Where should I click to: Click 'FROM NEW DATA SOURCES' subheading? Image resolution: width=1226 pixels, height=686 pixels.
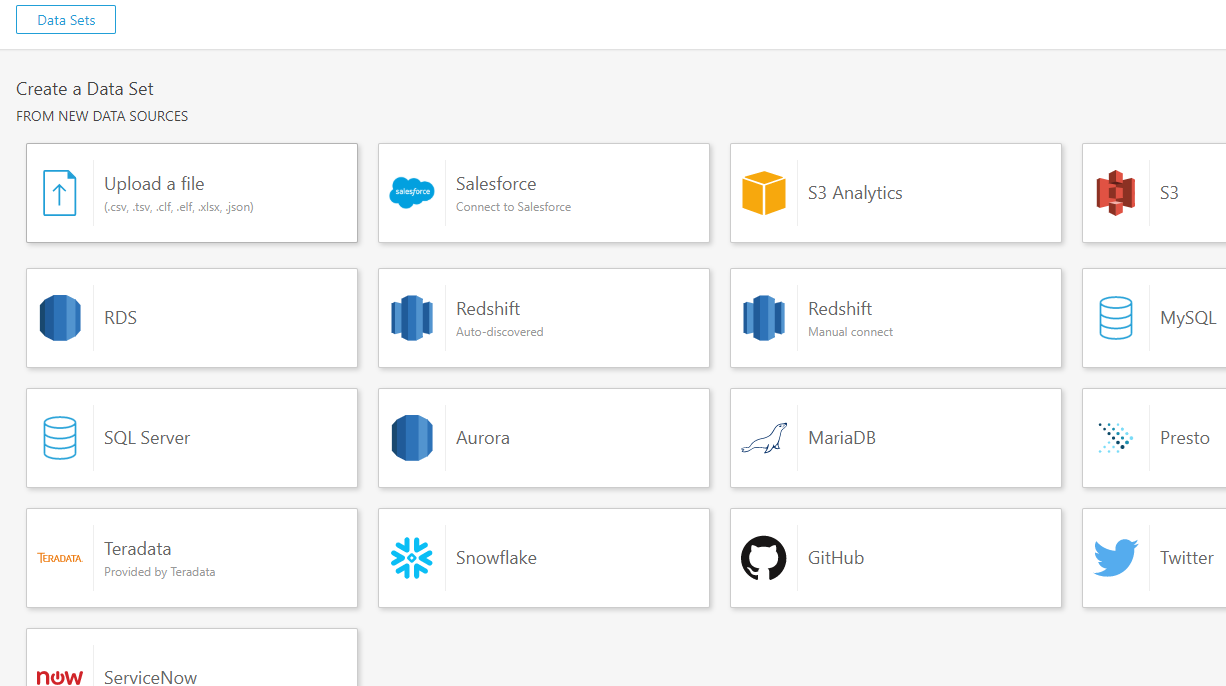coord(102,116)
